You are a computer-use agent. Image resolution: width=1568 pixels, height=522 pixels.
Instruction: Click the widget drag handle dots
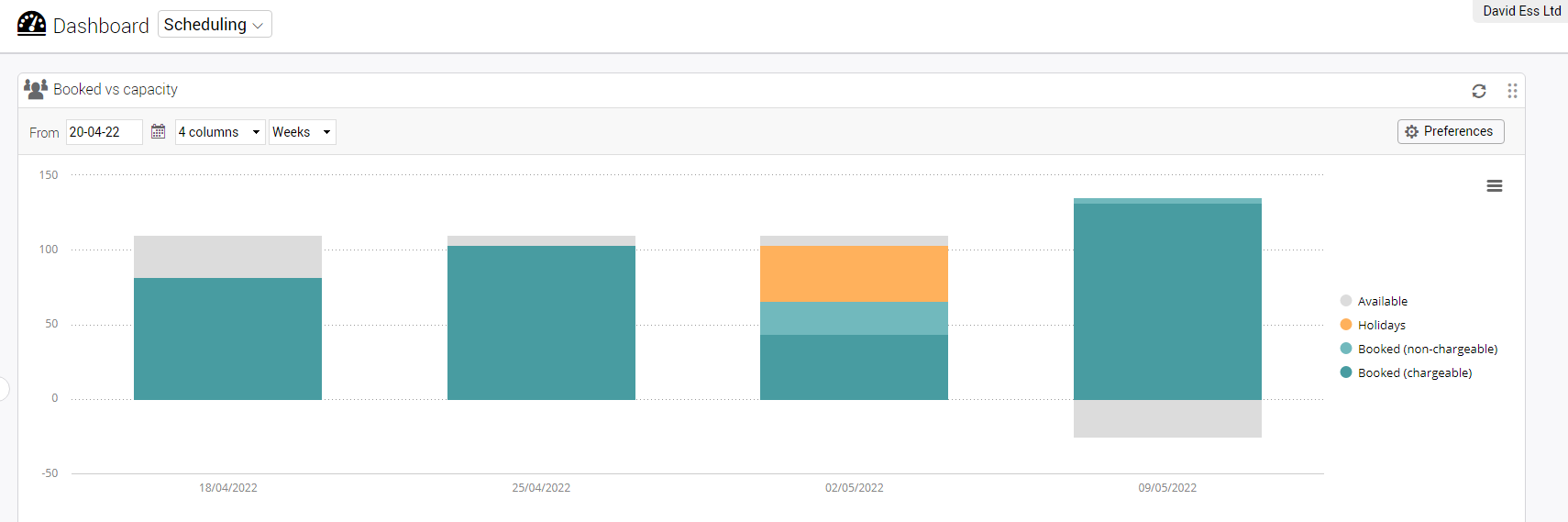[1512, 91]
